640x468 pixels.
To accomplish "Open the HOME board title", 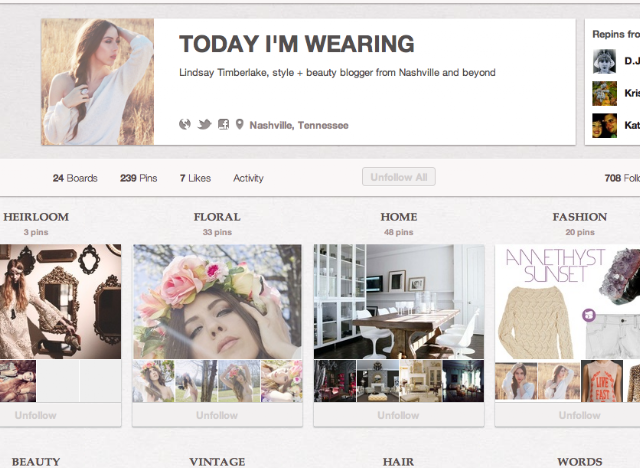I will [x=399, y=217].
